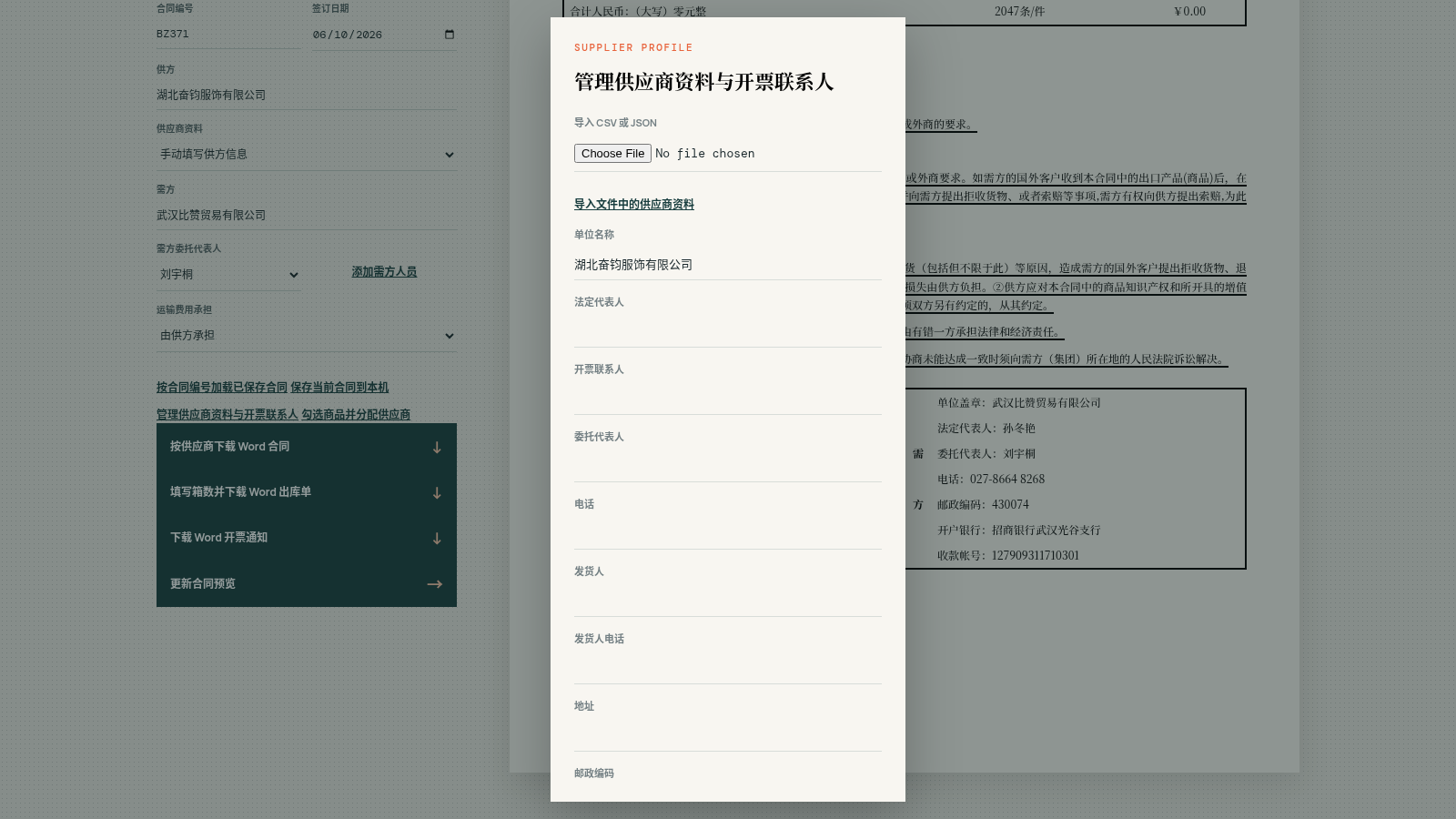Click the '¥0.00' total amount cell
1456x819 pixels.
click(x=1189, y=12)
